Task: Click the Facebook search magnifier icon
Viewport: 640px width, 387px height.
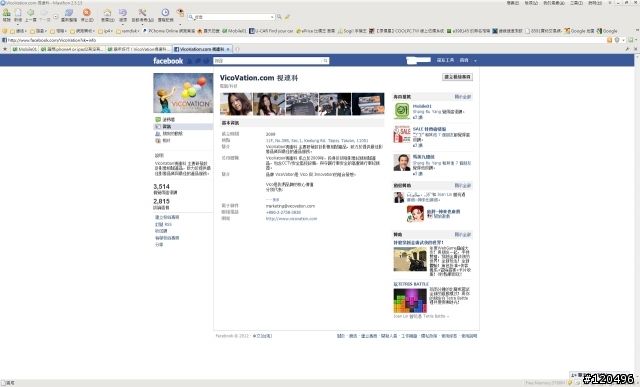Action: pos(325,61)
